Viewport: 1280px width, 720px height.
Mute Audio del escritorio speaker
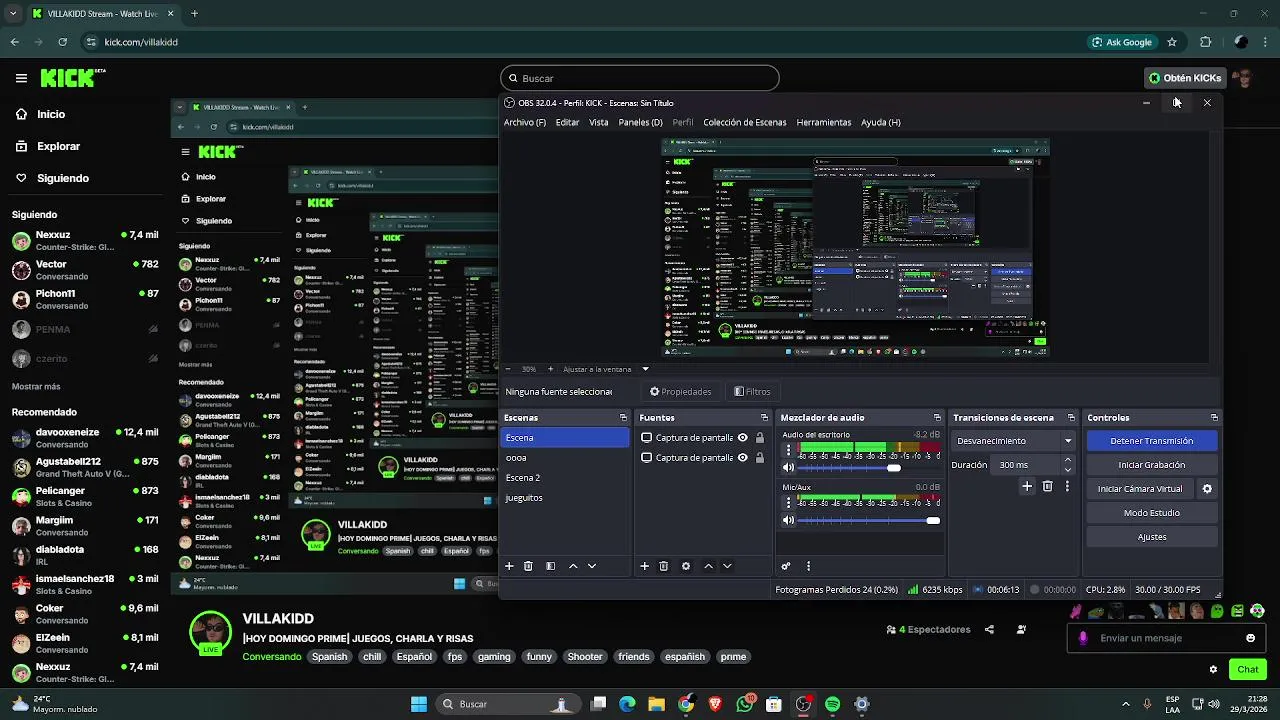(788, 468)
